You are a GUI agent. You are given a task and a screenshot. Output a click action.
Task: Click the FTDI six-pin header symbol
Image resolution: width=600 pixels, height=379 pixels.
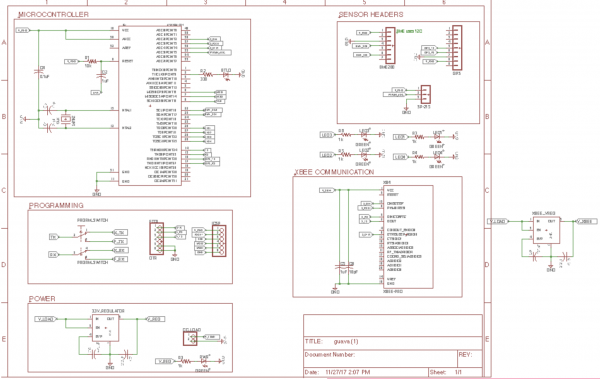157,239
